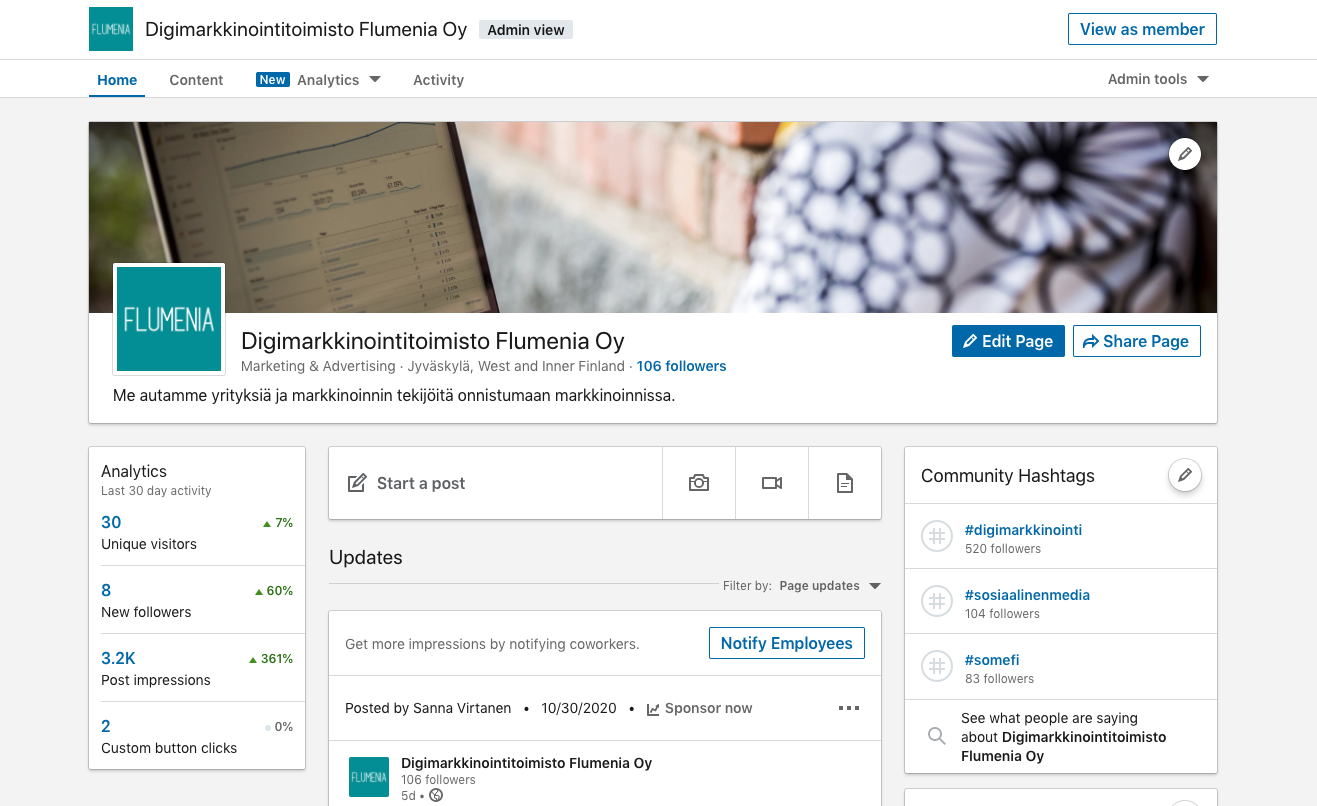The image size is (1317, 806).
Task: Click the 7% unique visitors change
Action: point(278,523)
